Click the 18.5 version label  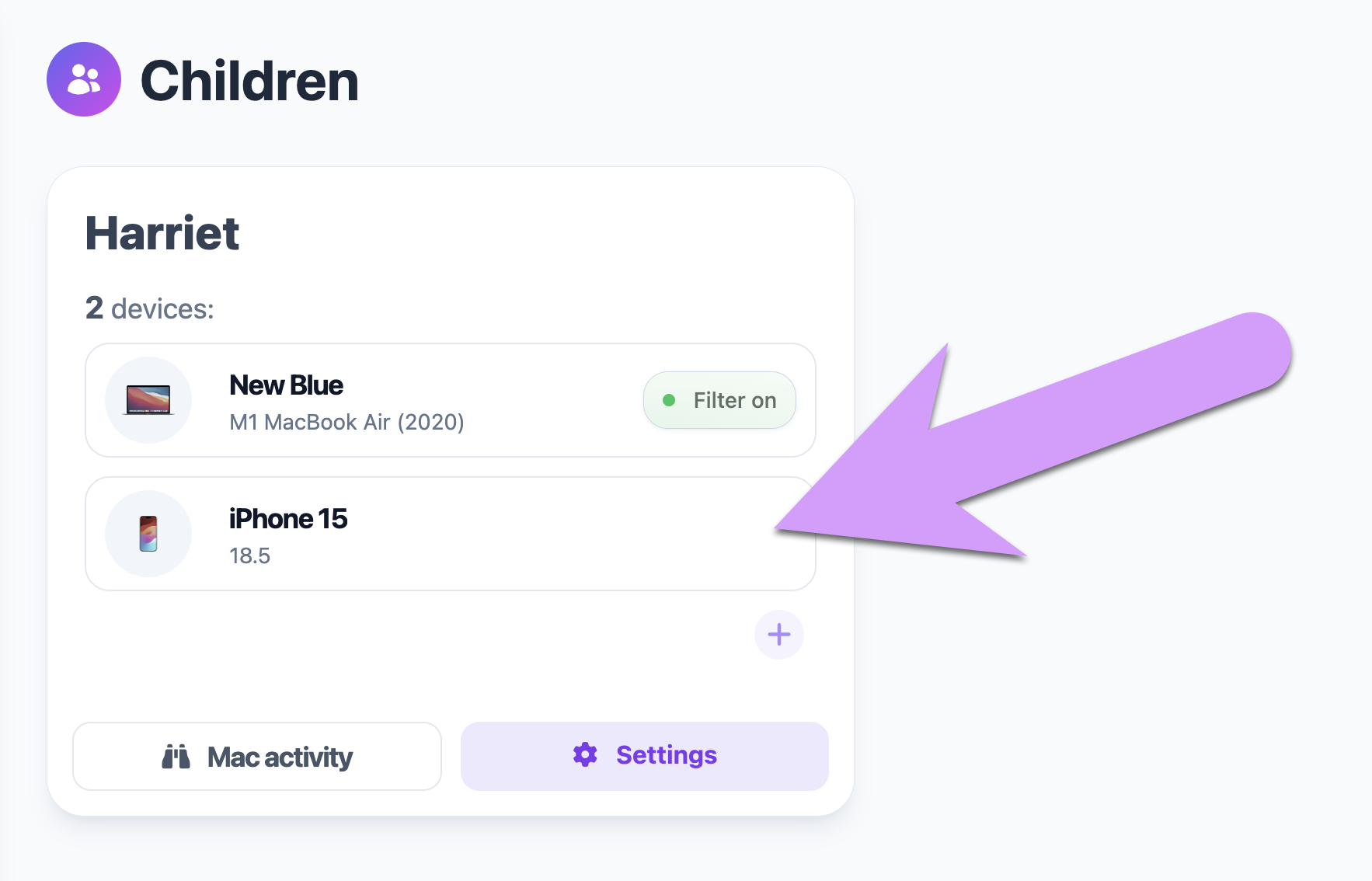click(249, 555)
